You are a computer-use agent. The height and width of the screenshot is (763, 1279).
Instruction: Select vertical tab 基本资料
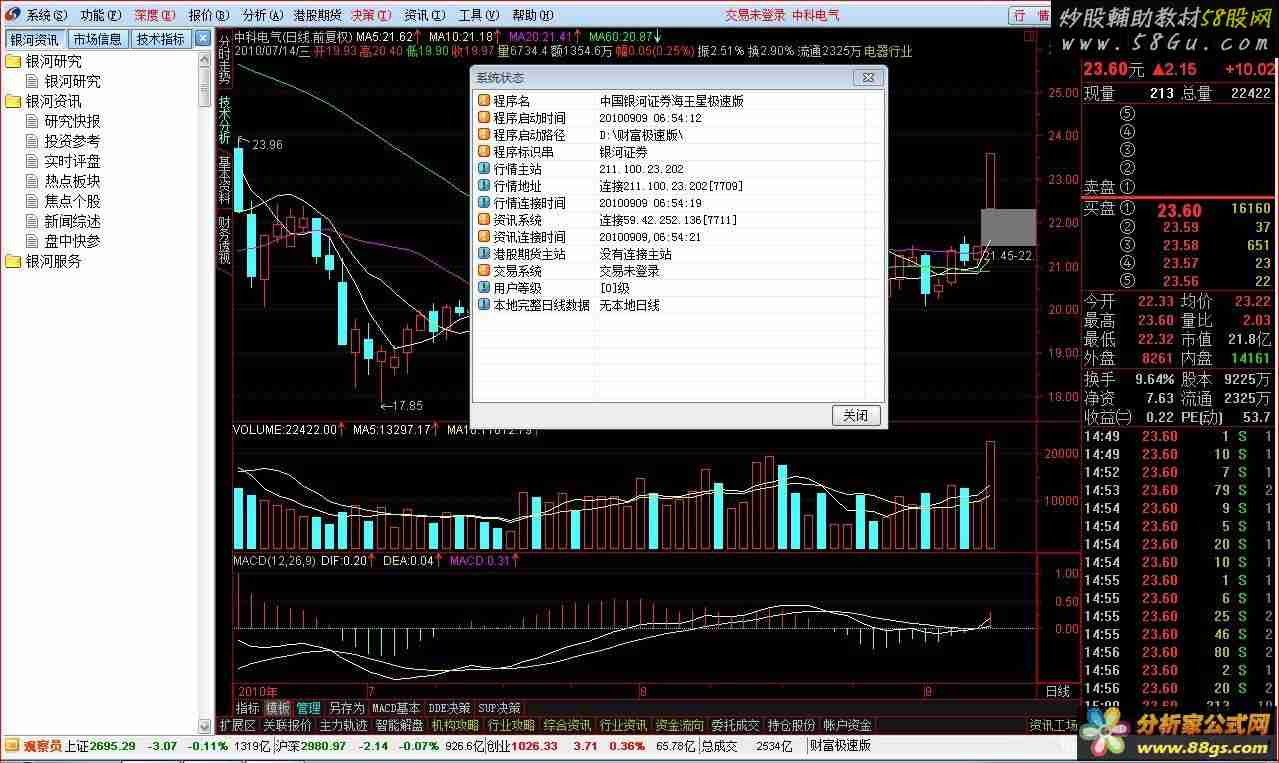(x=224, y=181)
